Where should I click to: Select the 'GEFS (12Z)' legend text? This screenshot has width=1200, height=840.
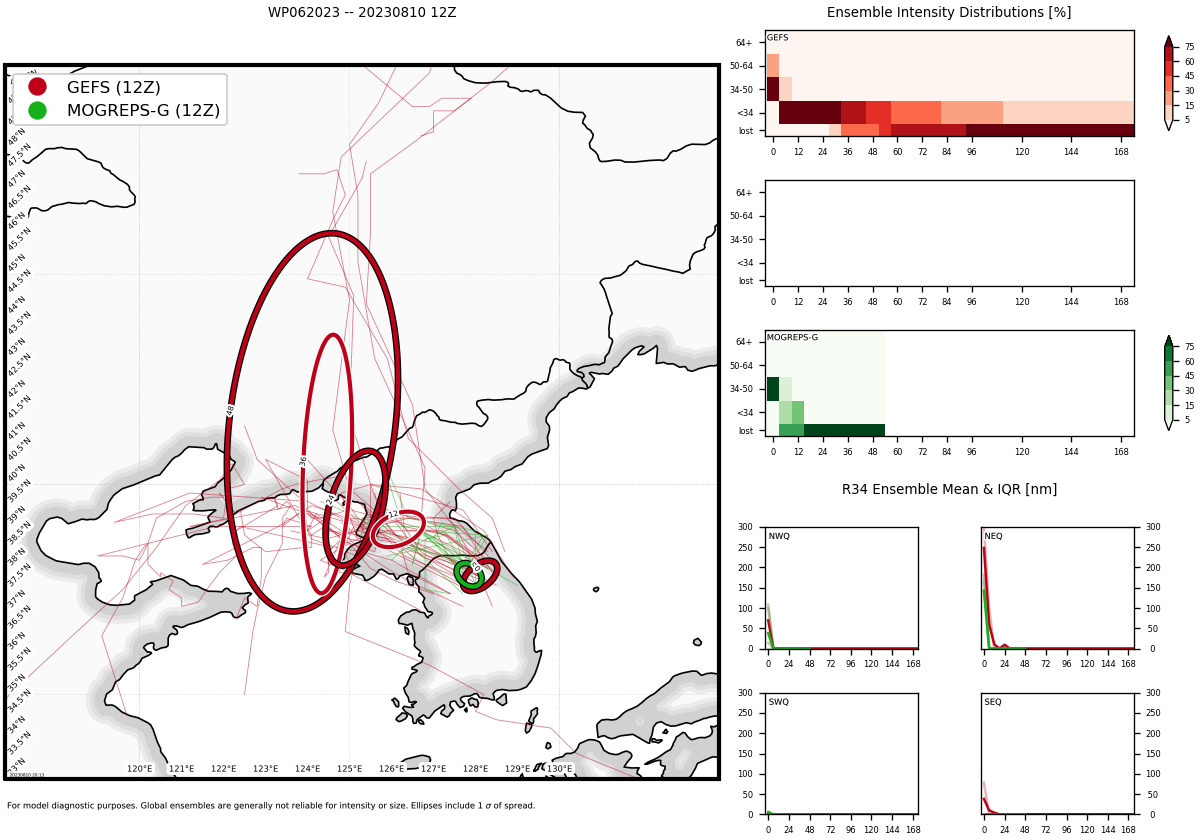113,87
